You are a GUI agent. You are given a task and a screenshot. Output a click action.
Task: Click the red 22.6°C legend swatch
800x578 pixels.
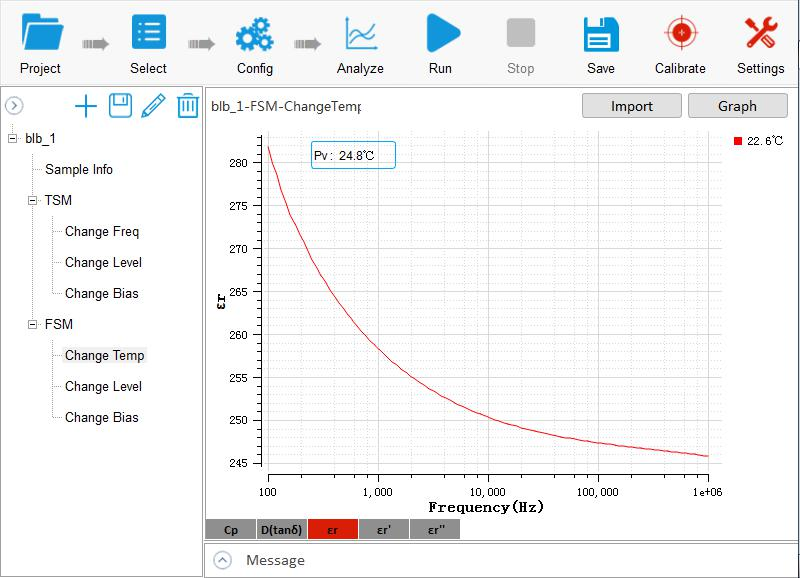click(x=738, y=142)
